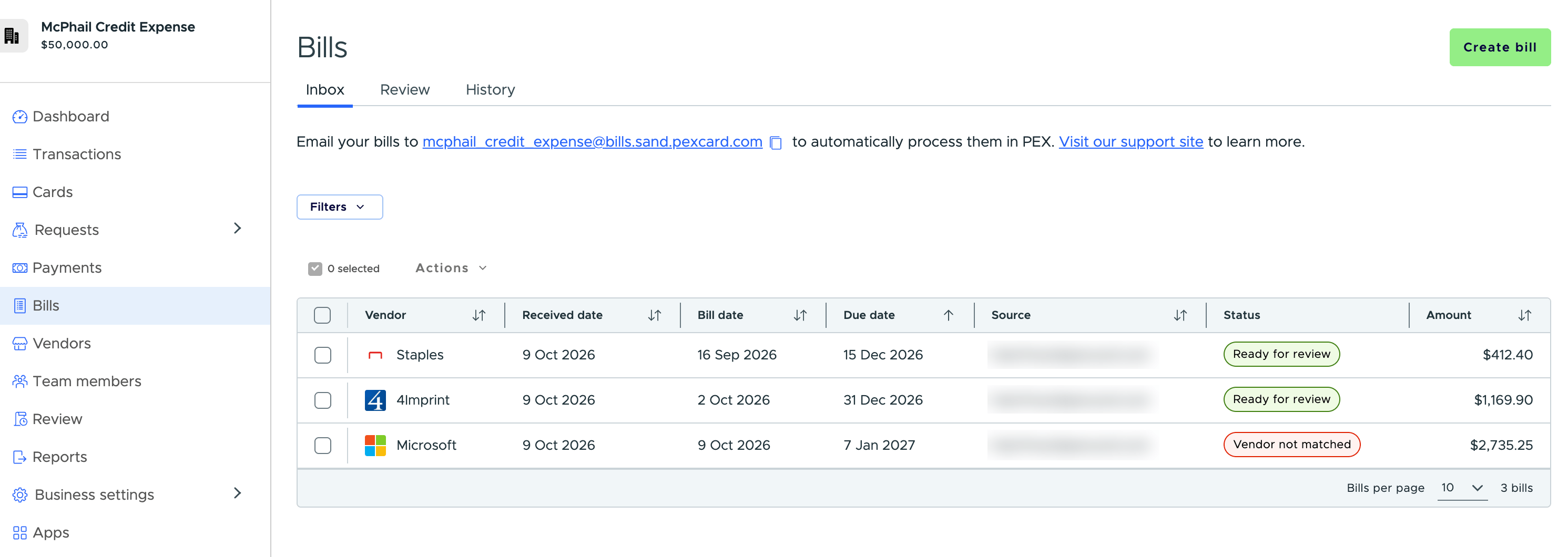Viewport: 1568px width, 557px height.
Task: Open the Actions dropdown menu
Action: coord(451,268)
